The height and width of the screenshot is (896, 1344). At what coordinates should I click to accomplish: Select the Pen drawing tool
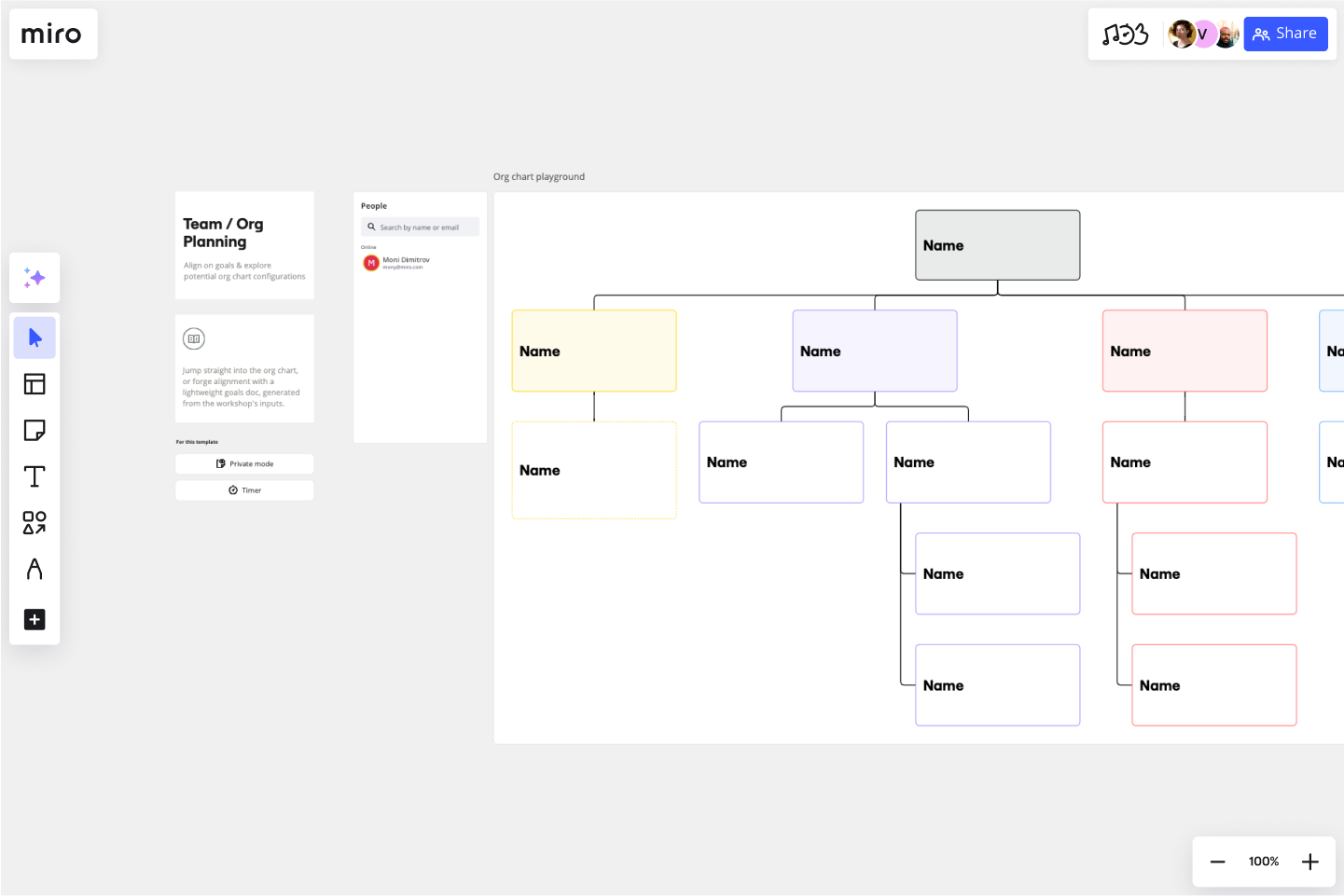(34, 570)
